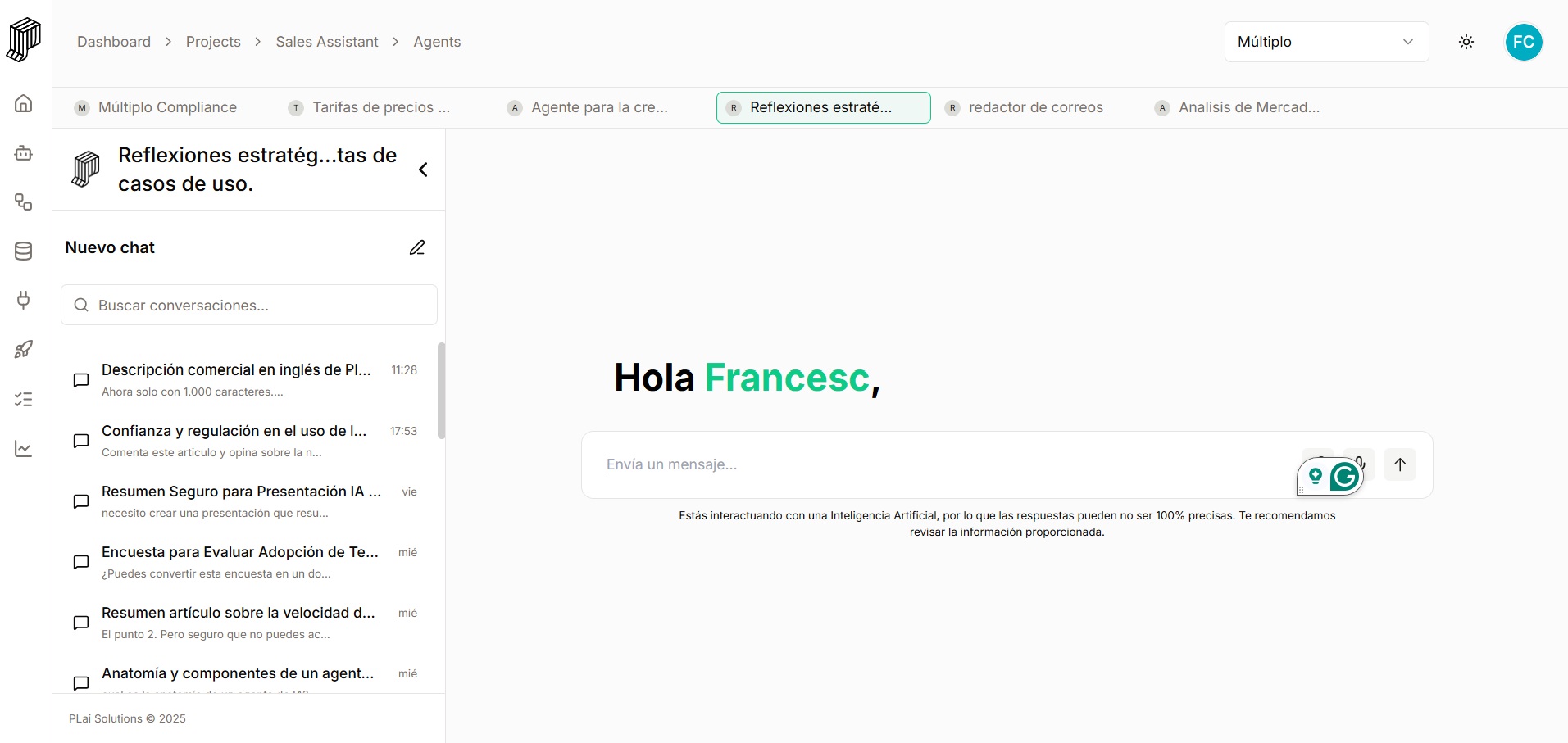1568x743 pixels.
Task: Open the workflow shapes icon in the sidebar
Action: click(x=24, y=202)
